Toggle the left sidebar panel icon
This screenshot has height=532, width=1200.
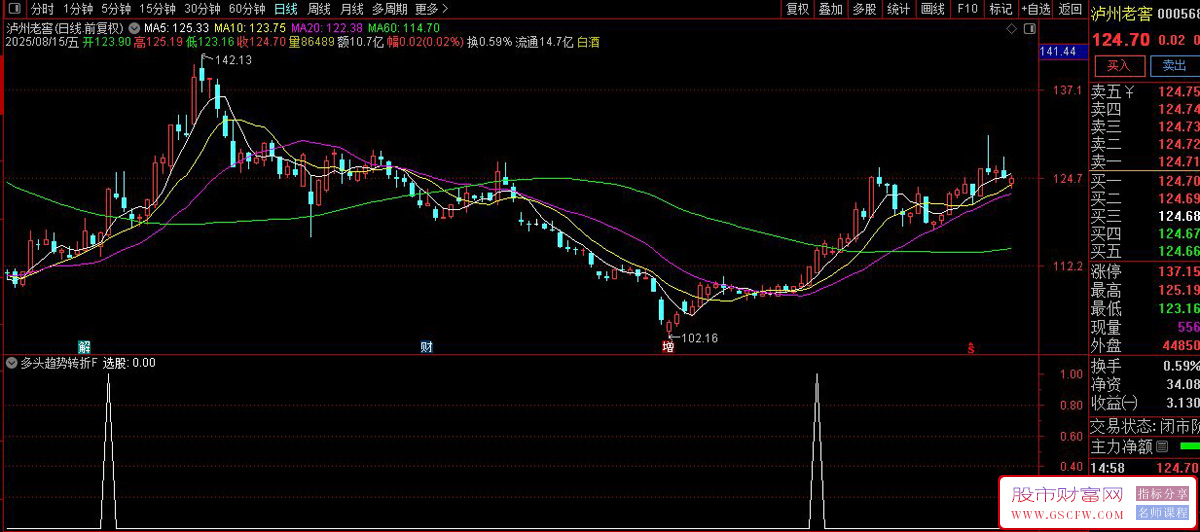click(x=17, y=9)
